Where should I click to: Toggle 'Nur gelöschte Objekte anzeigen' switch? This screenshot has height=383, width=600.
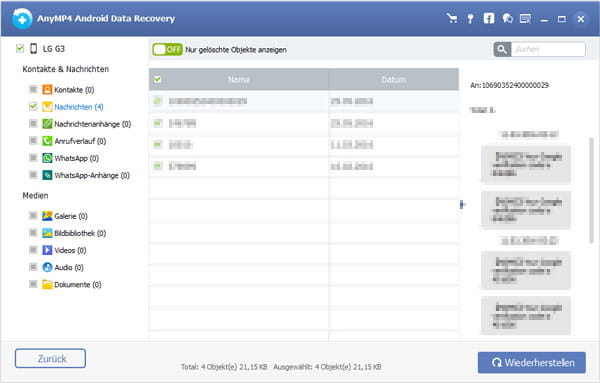pyautogui.click(x=167, y=49)
